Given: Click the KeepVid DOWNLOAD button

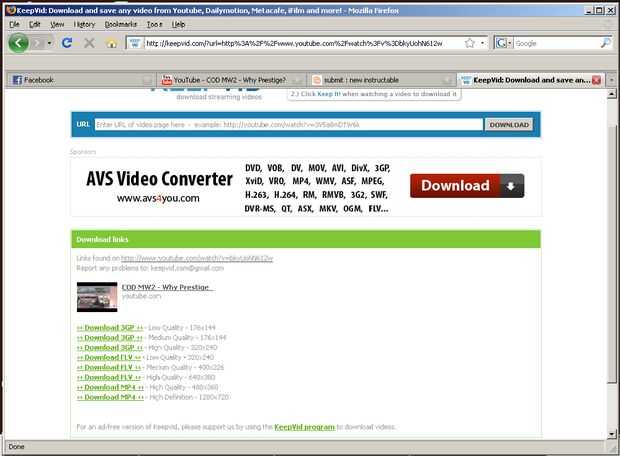Looking at the screenshot, I should tap(509, 125).
